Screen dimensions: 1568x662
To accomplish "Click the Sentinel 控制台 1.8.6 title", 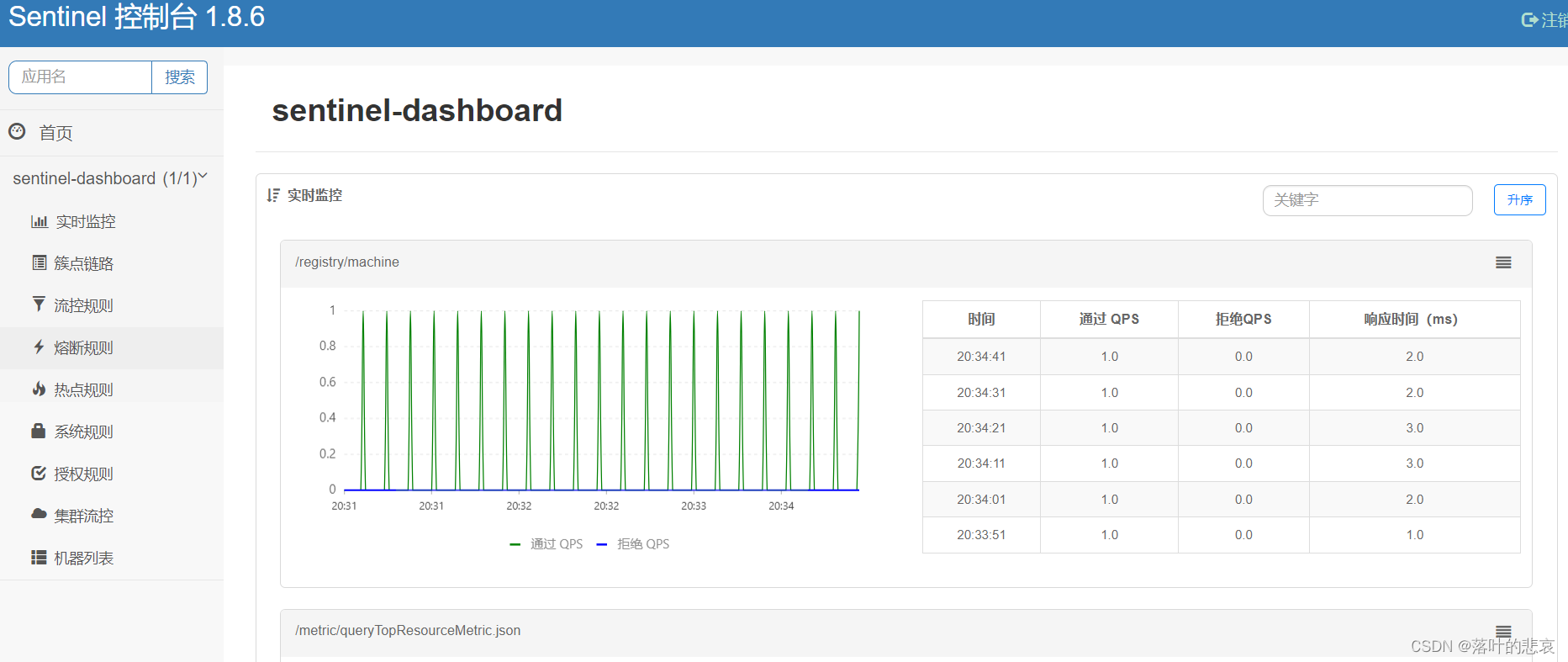I will pos(136,17).
